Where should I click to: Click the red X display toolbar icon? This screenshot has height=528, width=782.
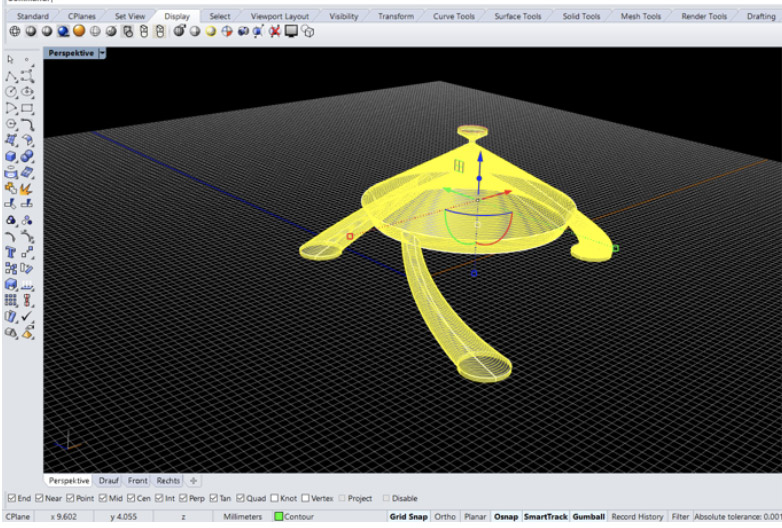coord(274,31)
